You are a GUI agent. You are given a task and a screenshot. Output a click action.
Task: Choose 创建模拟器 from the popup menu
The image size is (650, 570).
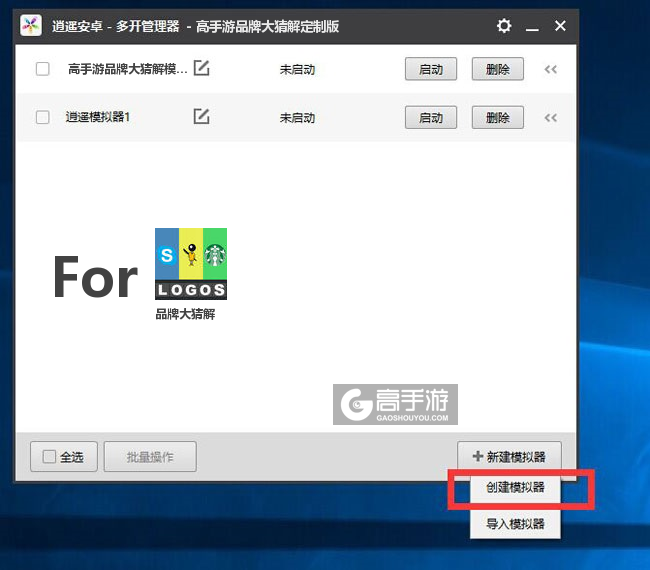(515, 487)
